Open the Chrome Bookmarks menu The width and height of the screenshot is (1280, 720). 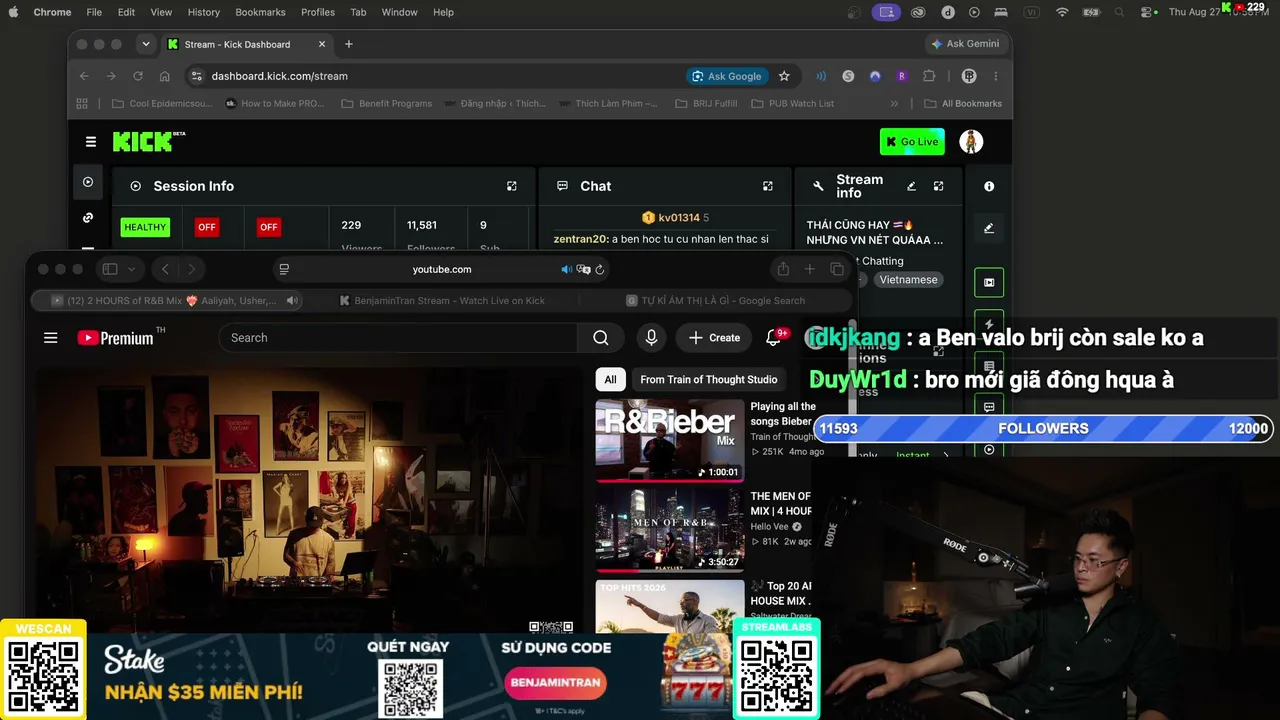pos(260,12)
